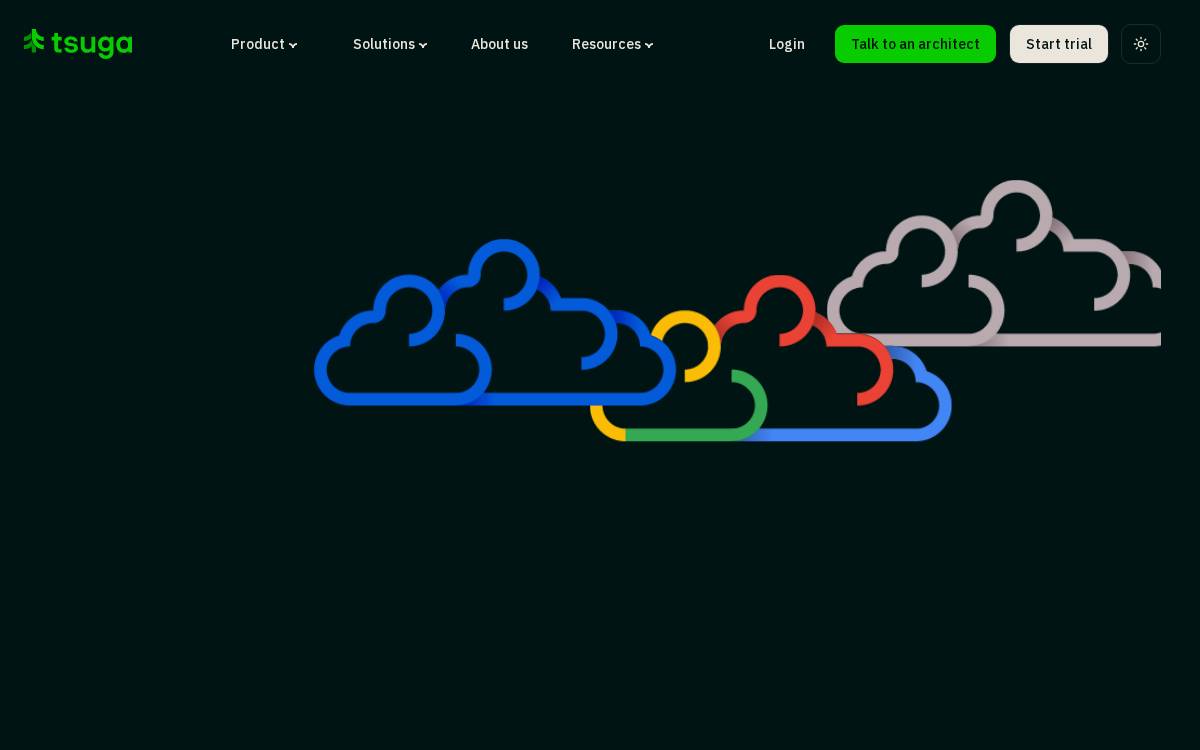
Task: Expand the Solutions menu
Action: pos(390,44)
